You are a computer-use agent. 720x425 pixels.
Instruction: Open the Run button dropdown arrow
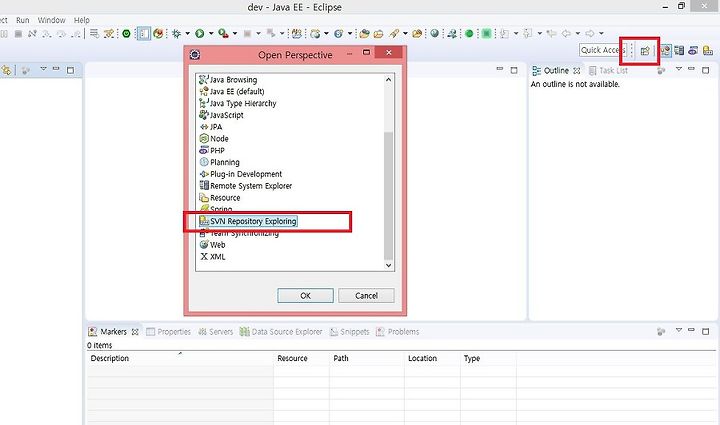pos(211,34)
